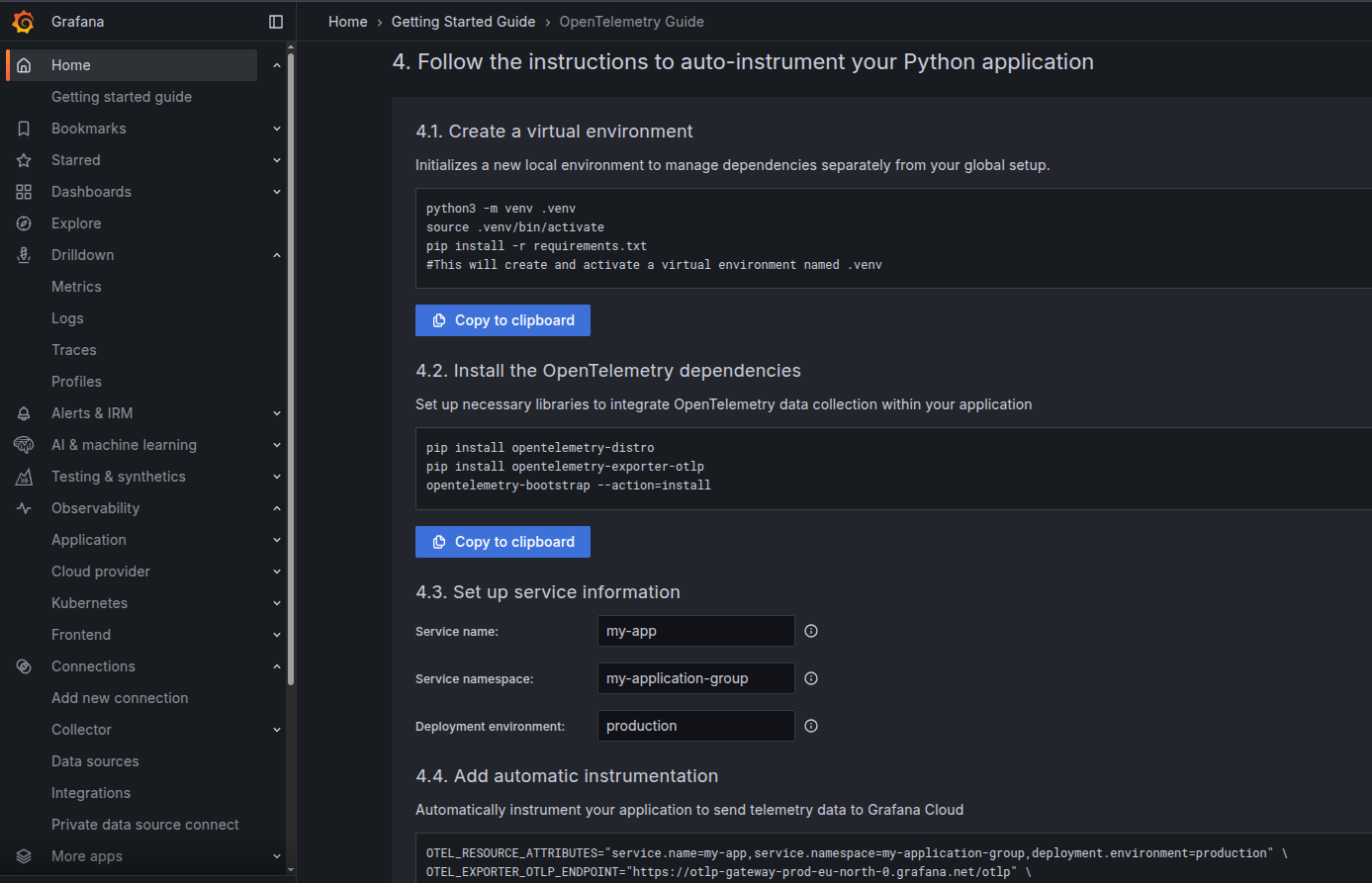Click the Service name input field
This screenshot has width=1372, height=883.
[696, 631]
